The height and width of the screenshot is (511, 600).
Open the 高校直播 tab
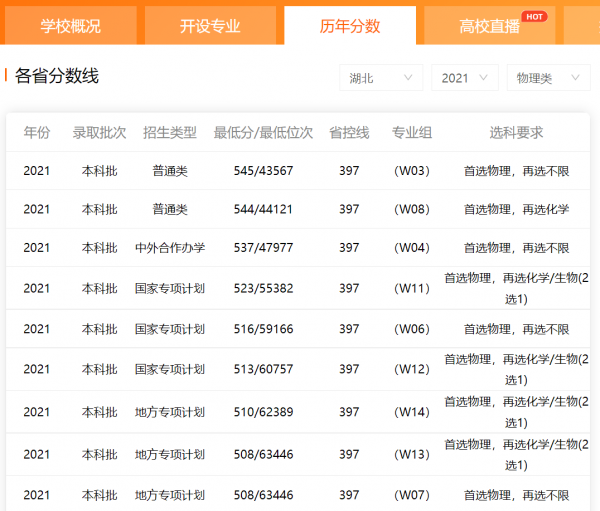[x=489, y=26]
